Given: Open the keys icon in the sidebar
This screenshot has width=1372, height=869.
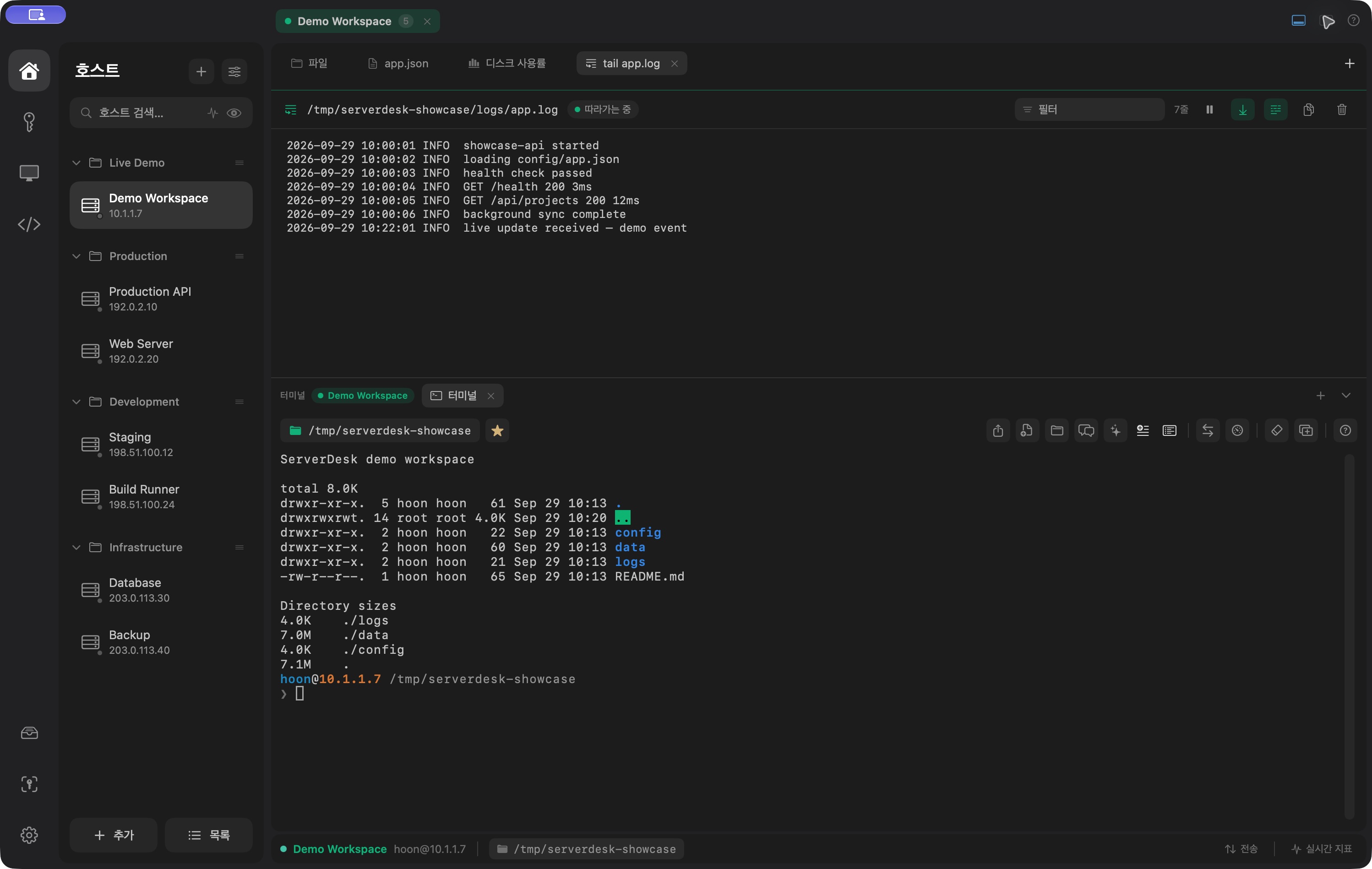Looking at the screenshot, I should point(29,121).
